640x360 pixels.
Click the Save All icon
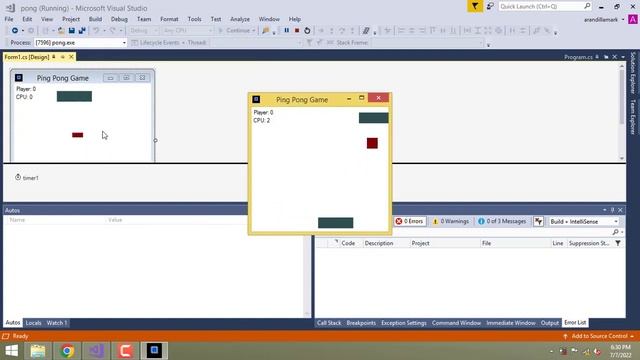(82, 31)
